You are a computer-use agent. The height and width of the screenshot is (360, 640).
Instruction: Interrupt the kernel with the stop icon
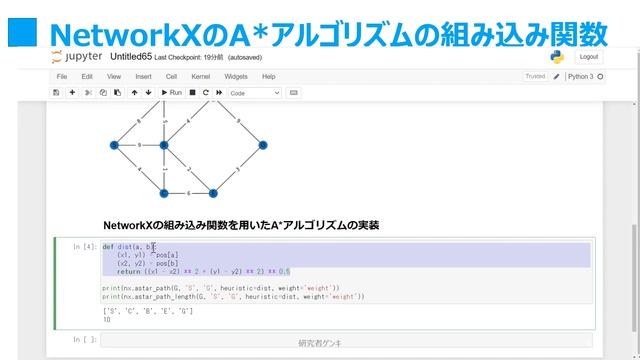(192, 93)
